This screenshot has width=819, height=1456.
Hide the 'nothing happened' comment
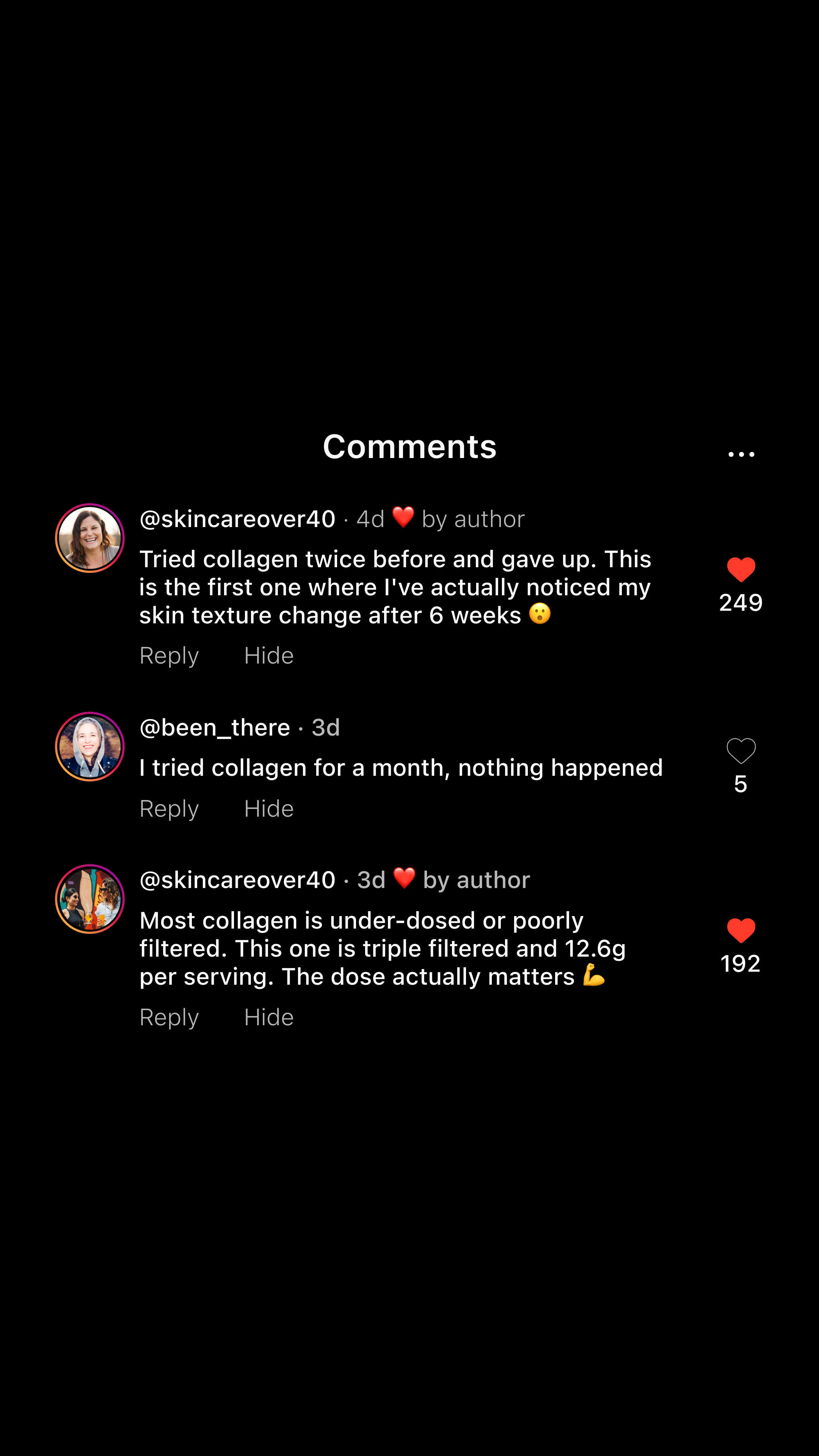coord(269,809)
